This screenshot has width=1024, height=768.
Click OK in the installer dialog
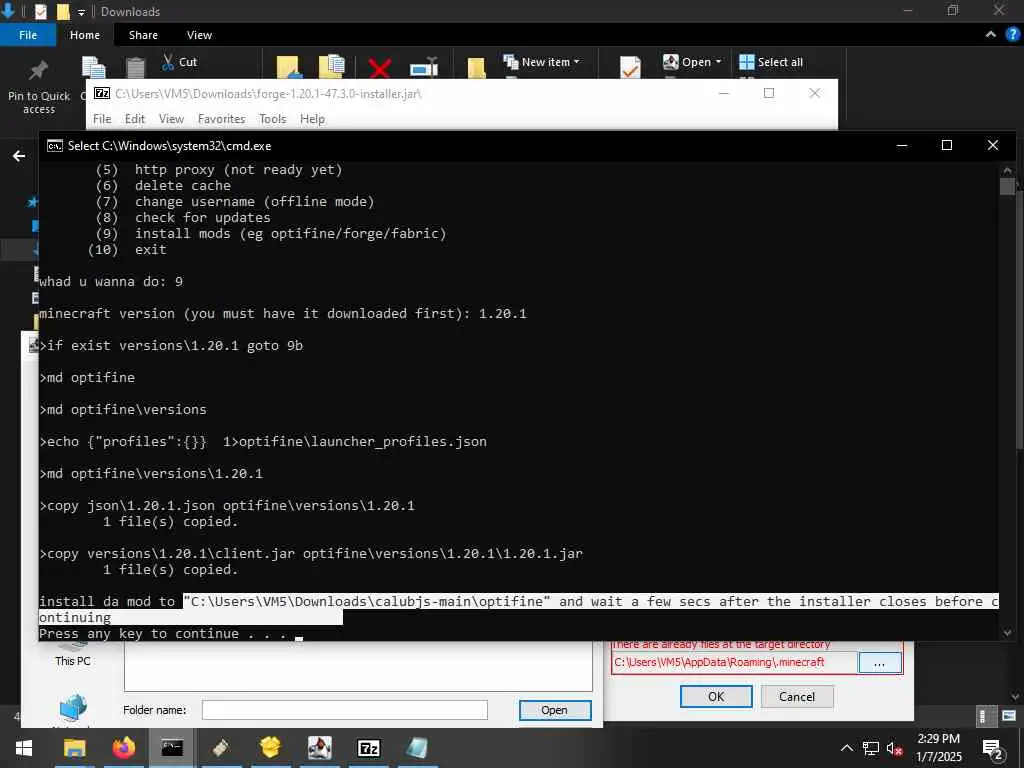pos(716,696)
